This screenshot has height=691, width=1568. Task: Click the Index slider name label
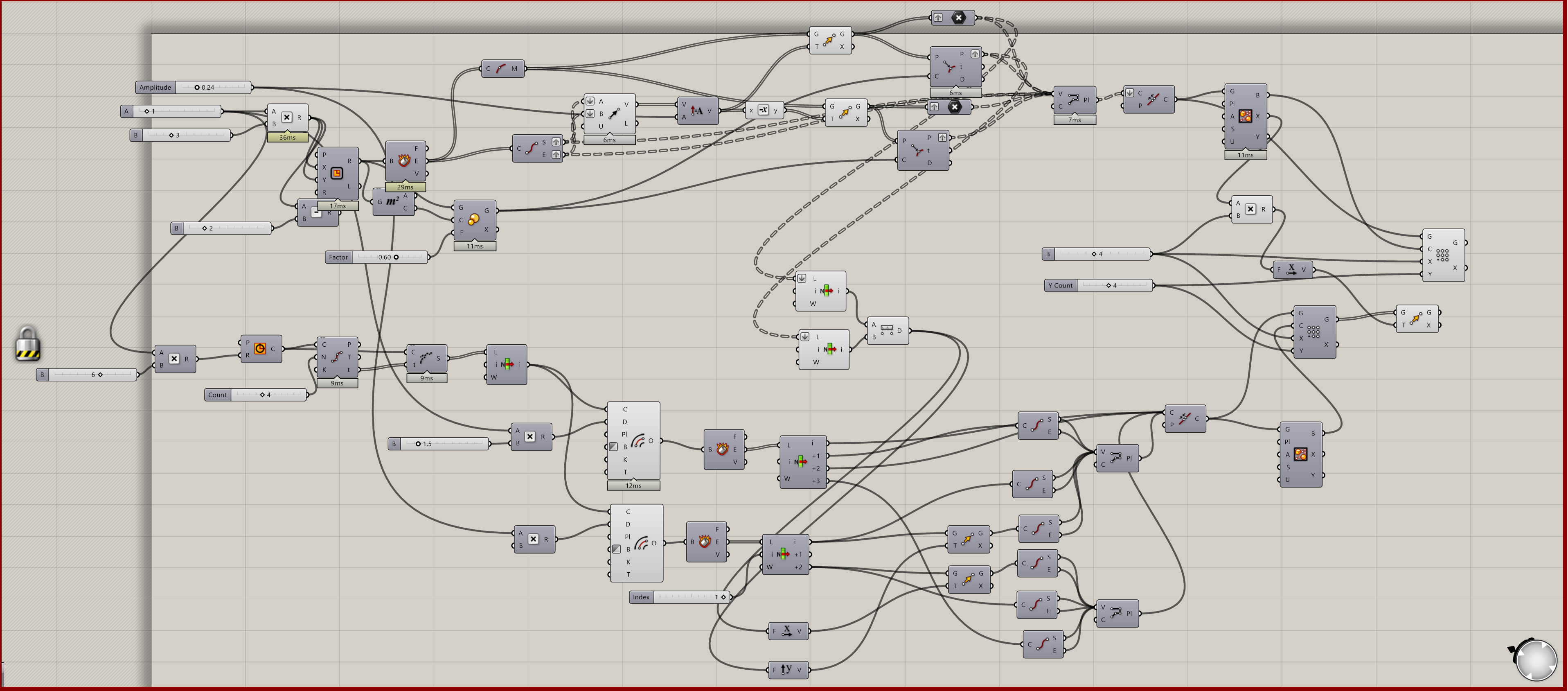click(641, 597)
